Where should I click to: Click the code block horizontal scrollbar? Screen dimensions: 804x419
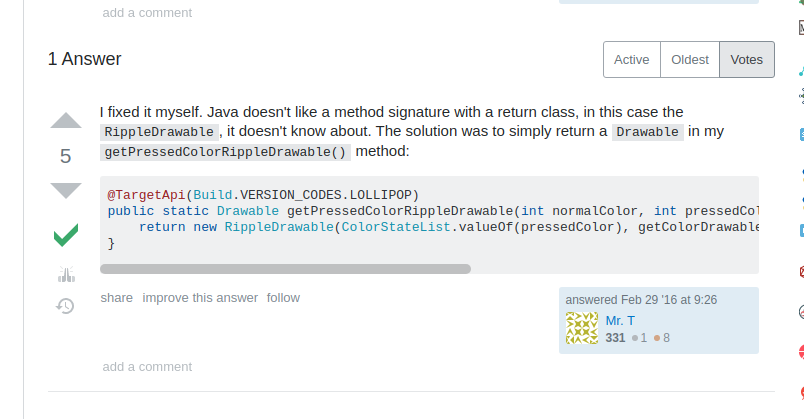(285, 268)
